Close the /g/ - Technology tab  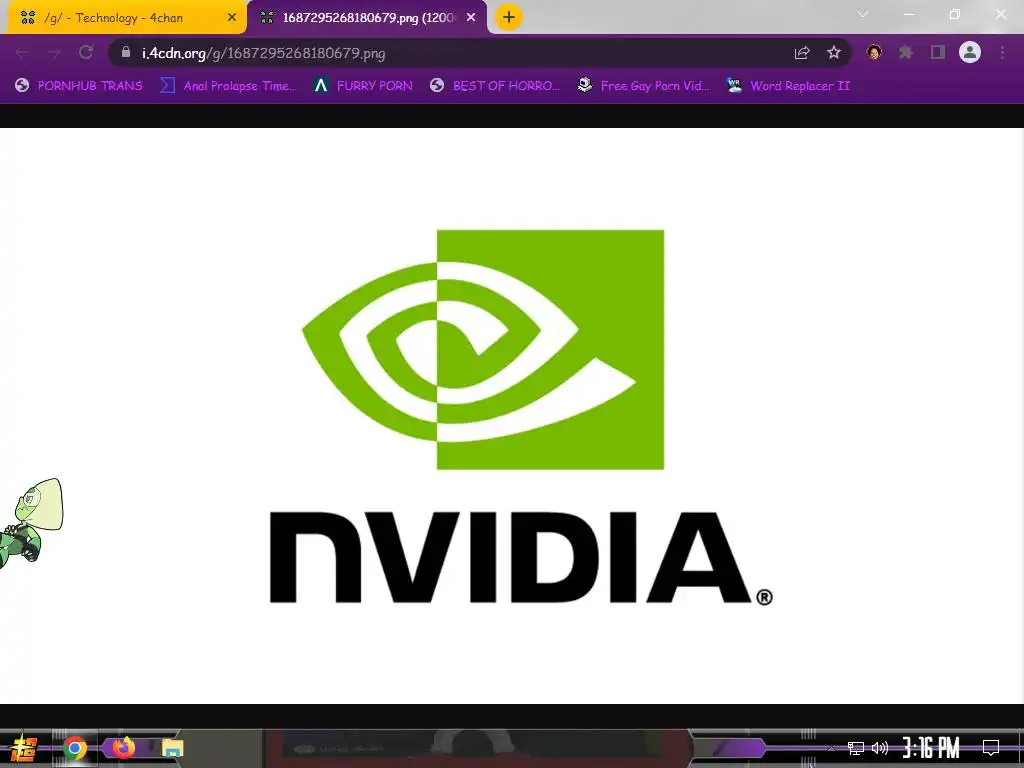[232, 18]
